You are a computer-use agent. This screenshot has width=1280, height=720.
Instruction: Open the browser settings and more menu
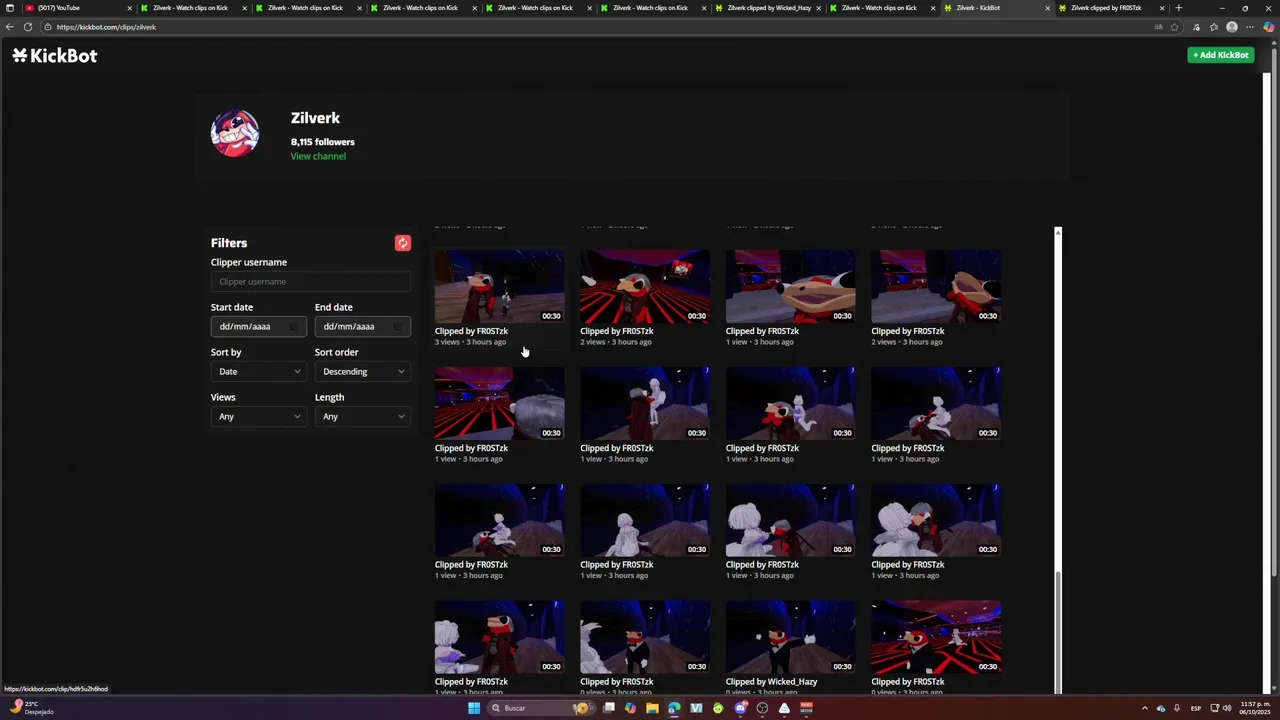pyautogui.click(x=1249, y=27)
